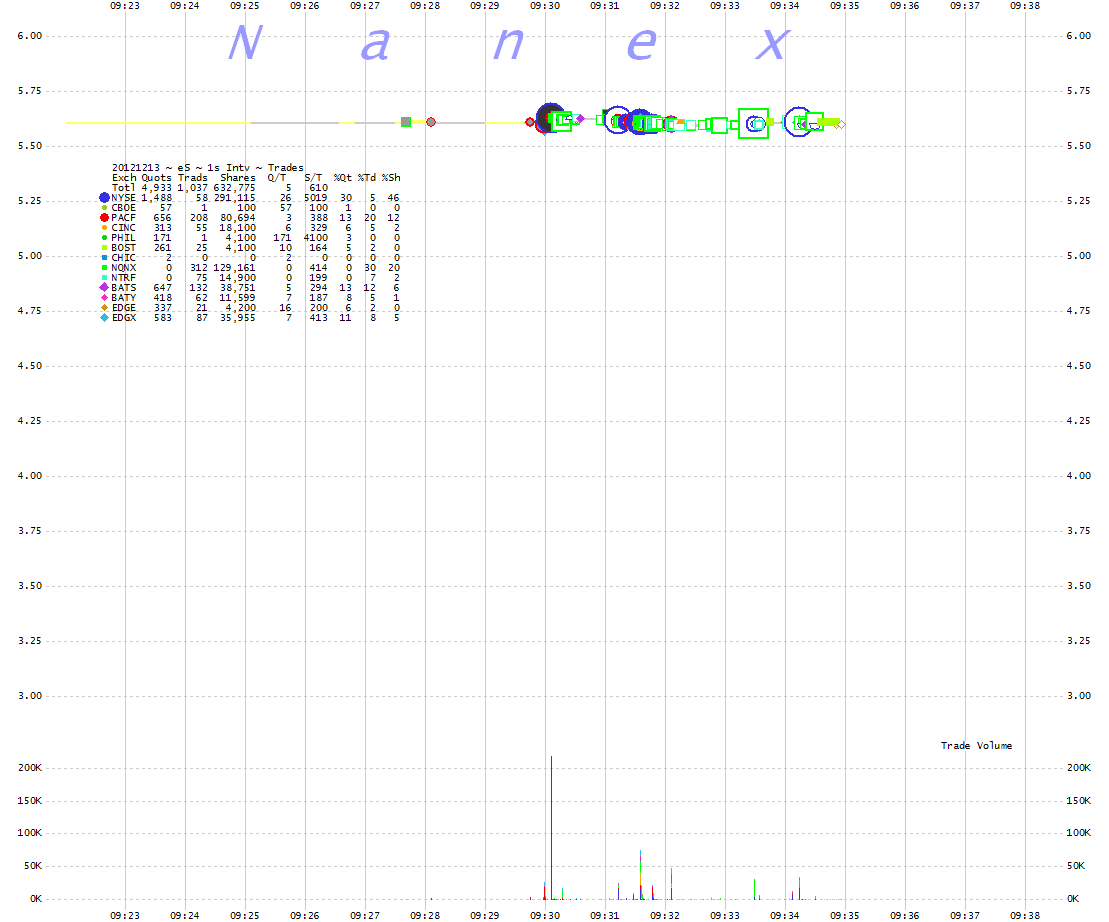
Task: Click the '100K' label on the right volume axis
Action: click(1079, 832)
